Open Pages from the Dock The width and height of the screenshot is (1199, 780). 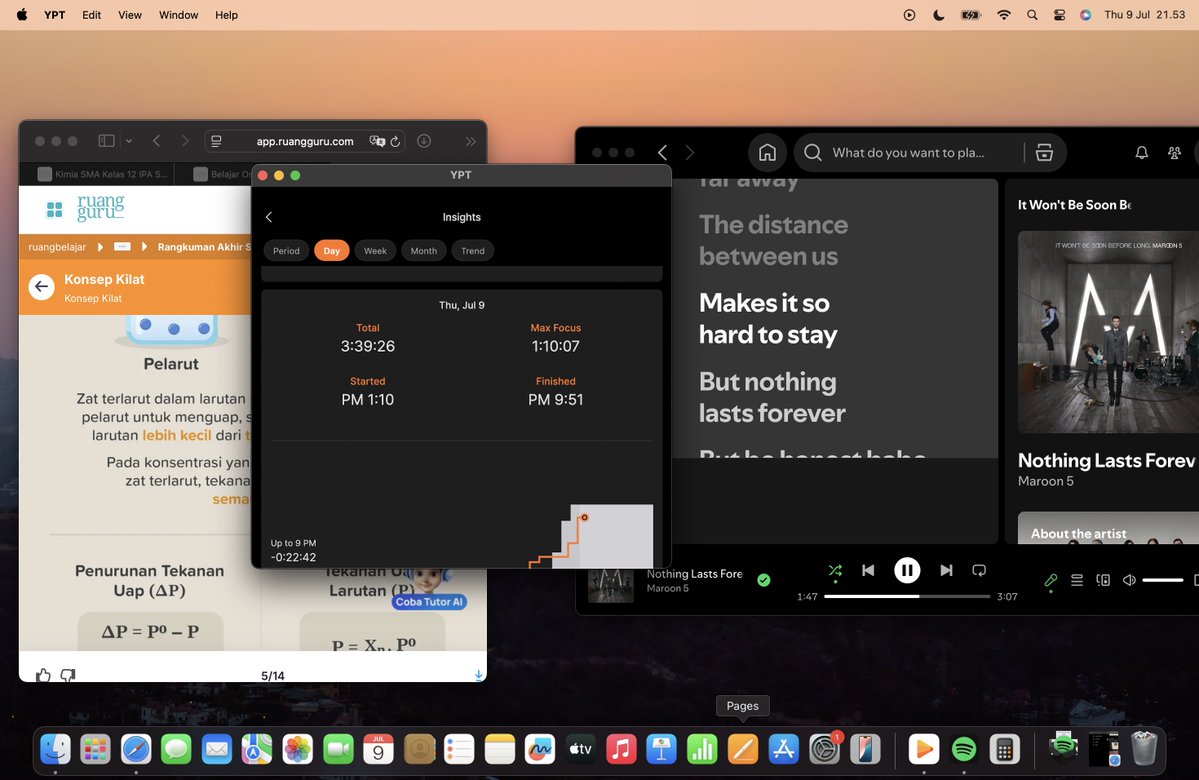click(x=742, y=749)
